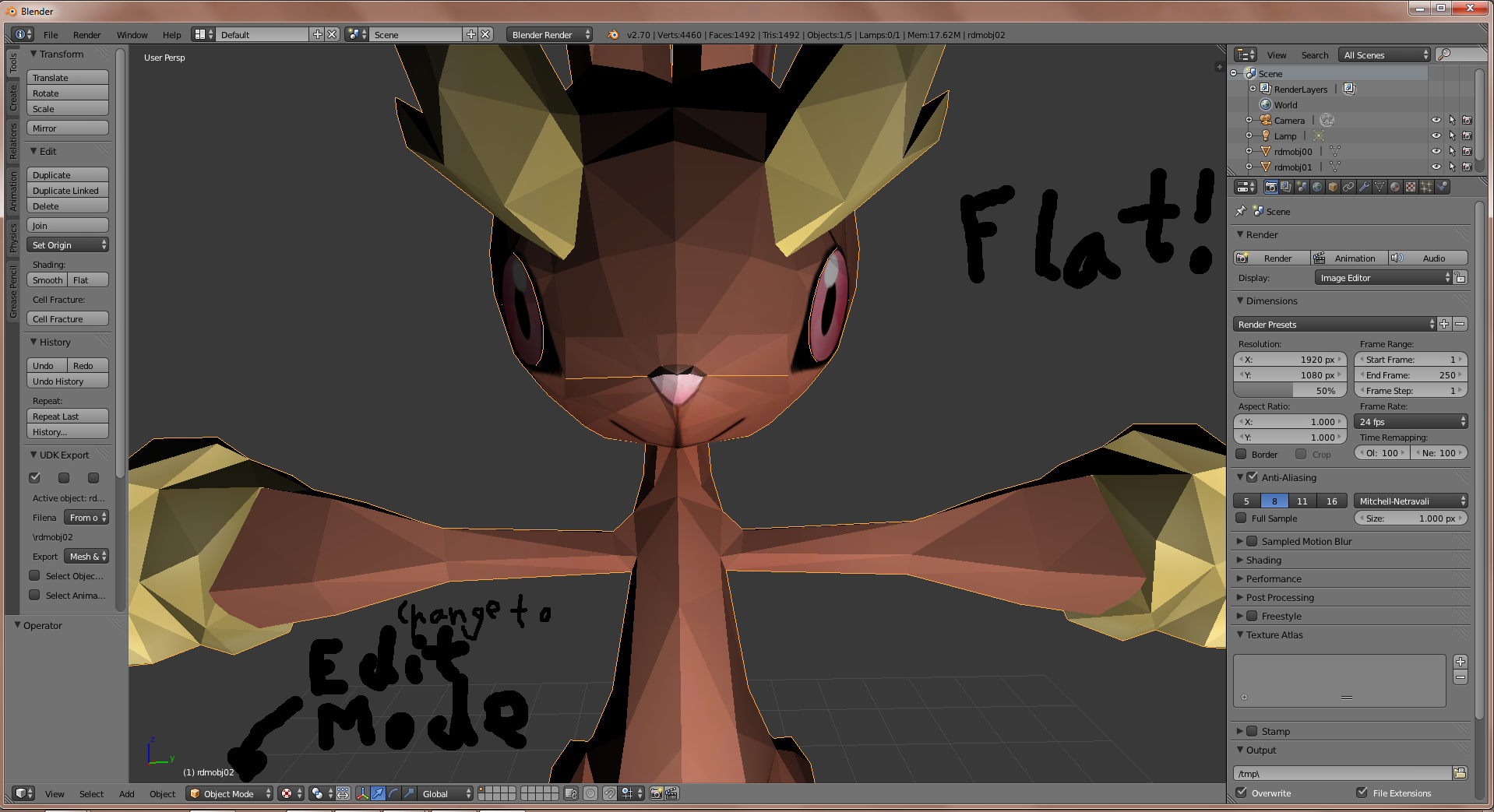This screenshot has width=1494, height=812.
Task: Open the Scene properties tab icon
Action: point(1302,187)
